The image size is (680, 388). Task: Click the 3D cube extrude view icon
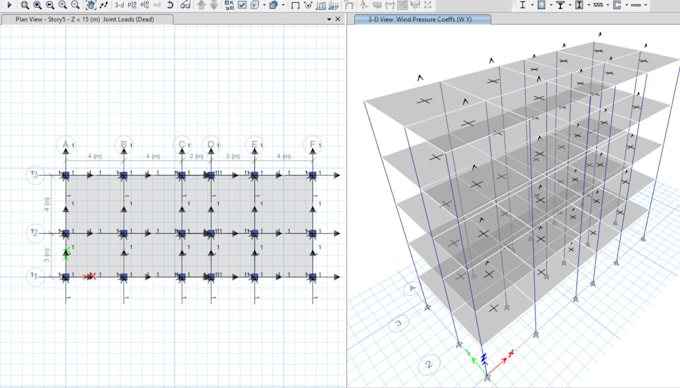[x=273, y=5]
